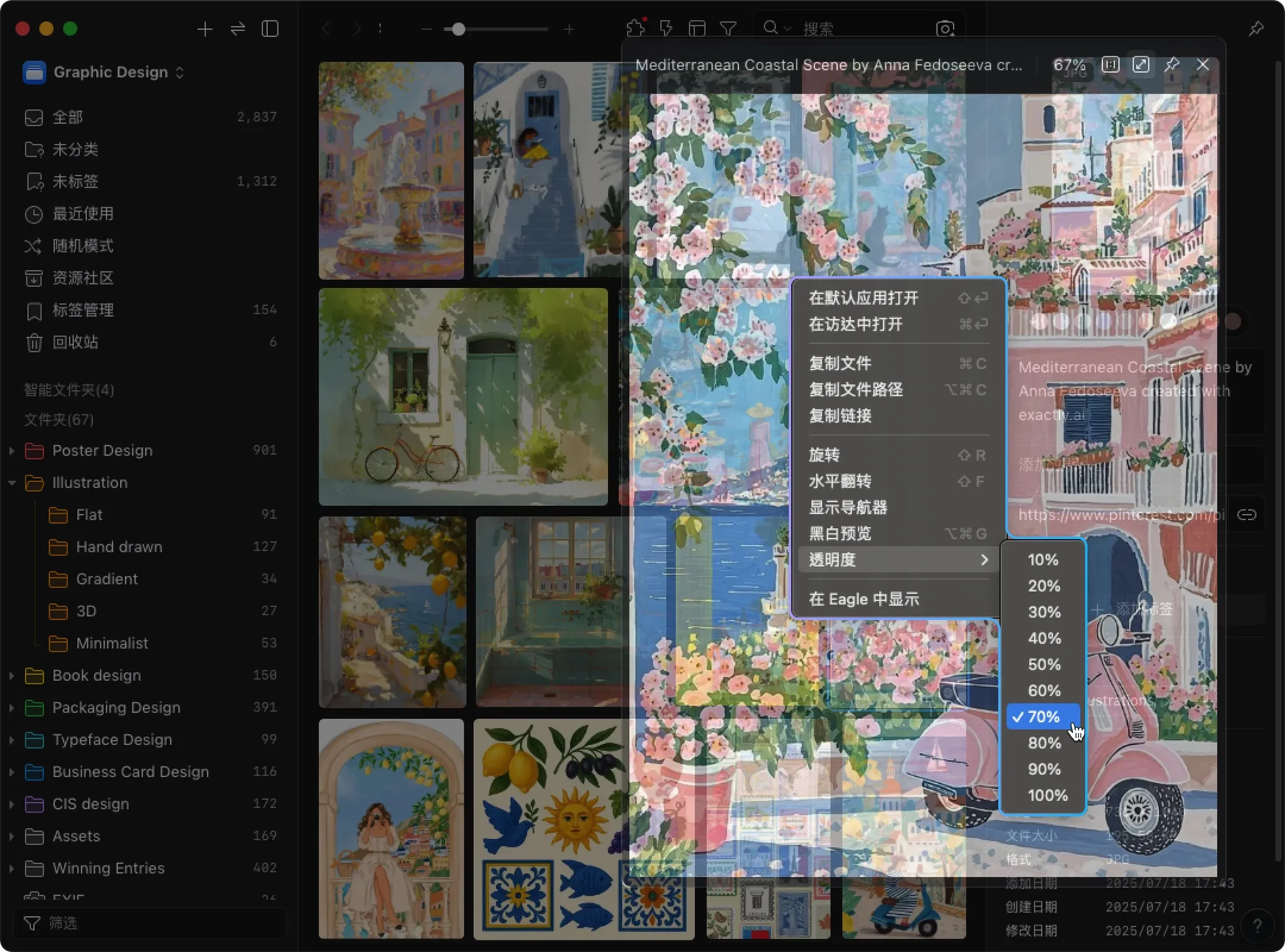The width and height of the screenshot is (1285, 952).
Task: Click the plus zoom-in icon in toolbar
Action: coord(569,29)
